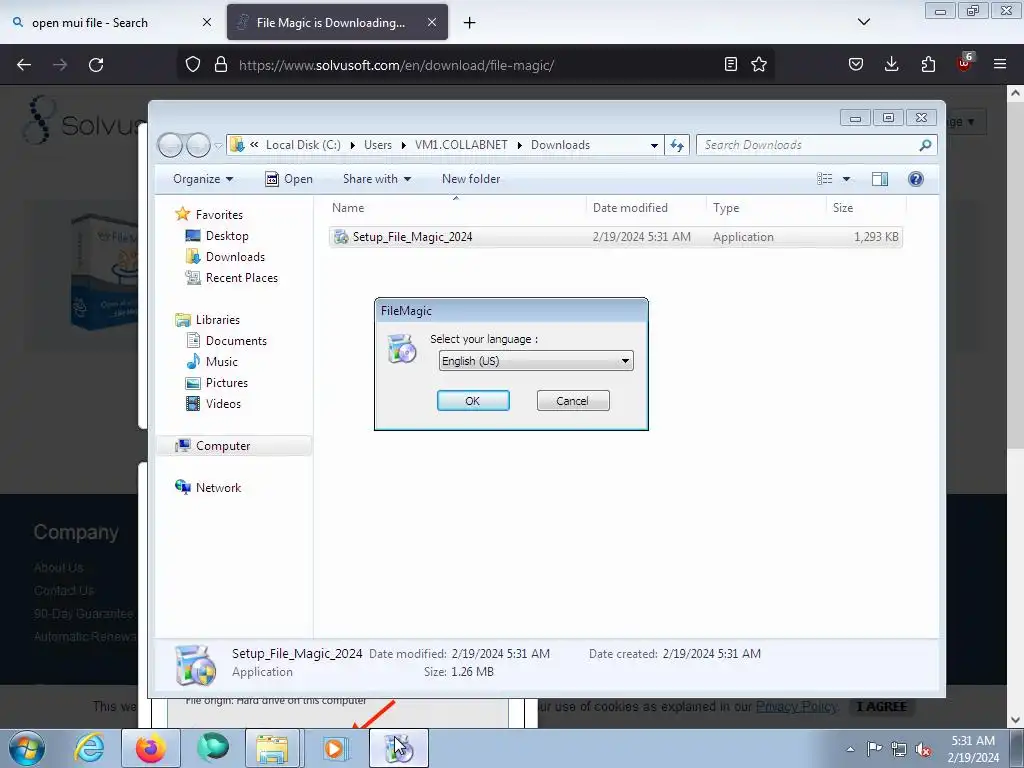Open the Organize menu in Explorer

pyautogui.click(x=202, y=179)
